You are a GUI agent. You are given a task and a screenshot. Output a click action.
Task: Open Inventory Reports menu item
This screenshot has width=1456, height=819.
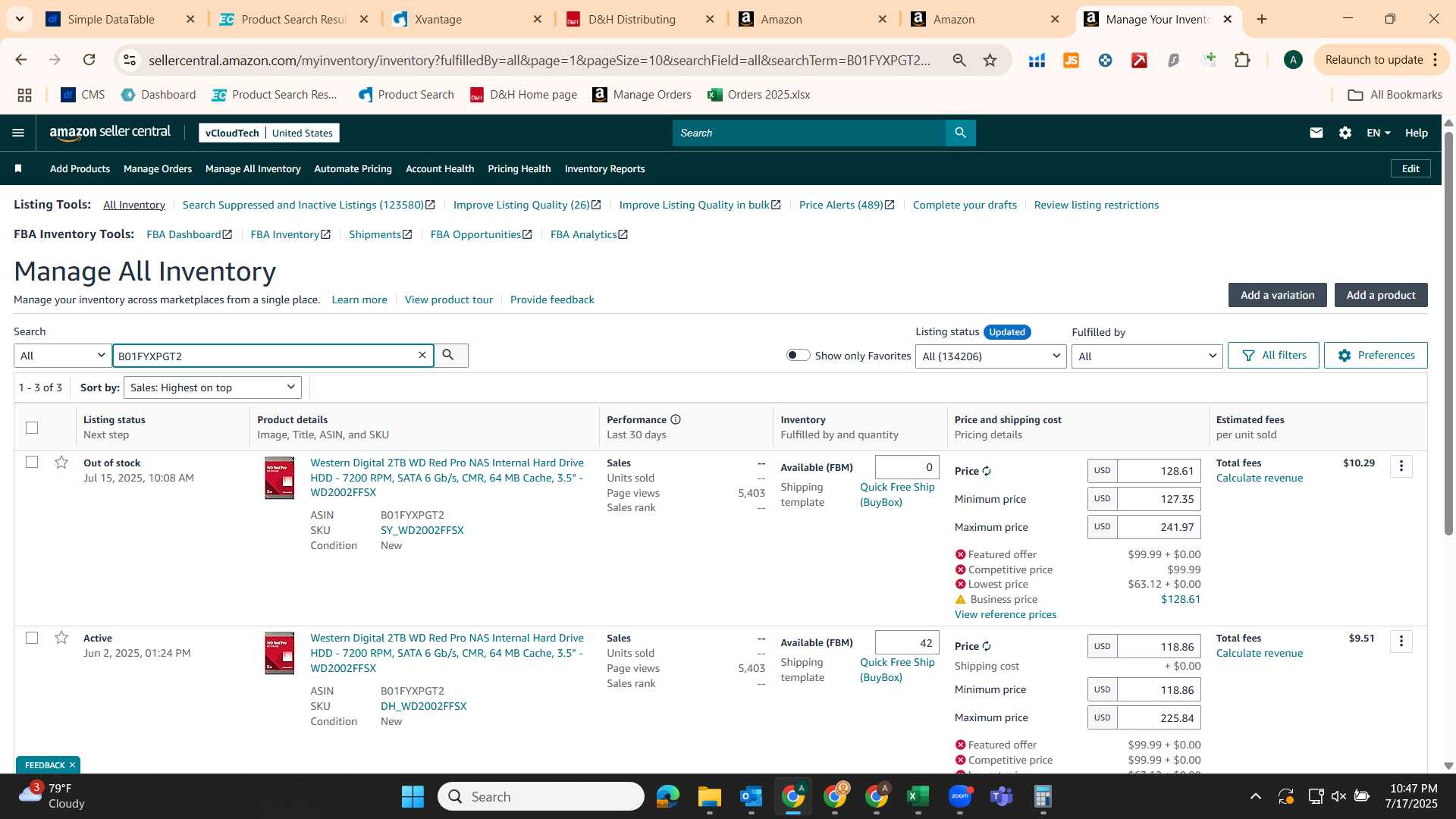point(604,168)
